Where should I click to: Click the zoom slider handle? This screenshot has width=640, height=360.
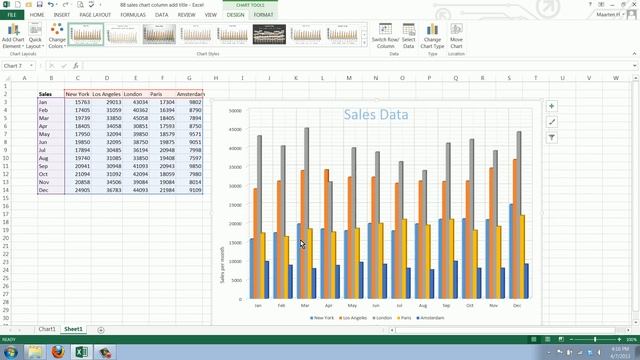(595, 339)
